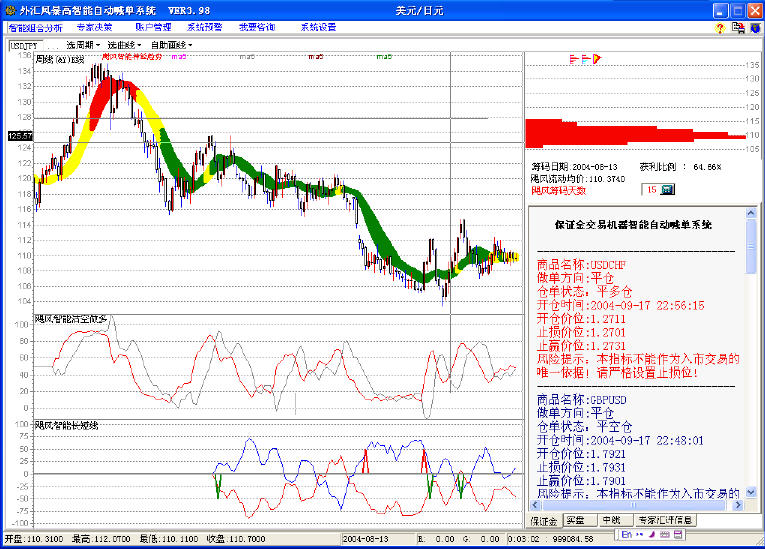This screenshot has width=765, height=549.
Task: Click the purple crescent moon icon
Action: [x=652, y=535]
